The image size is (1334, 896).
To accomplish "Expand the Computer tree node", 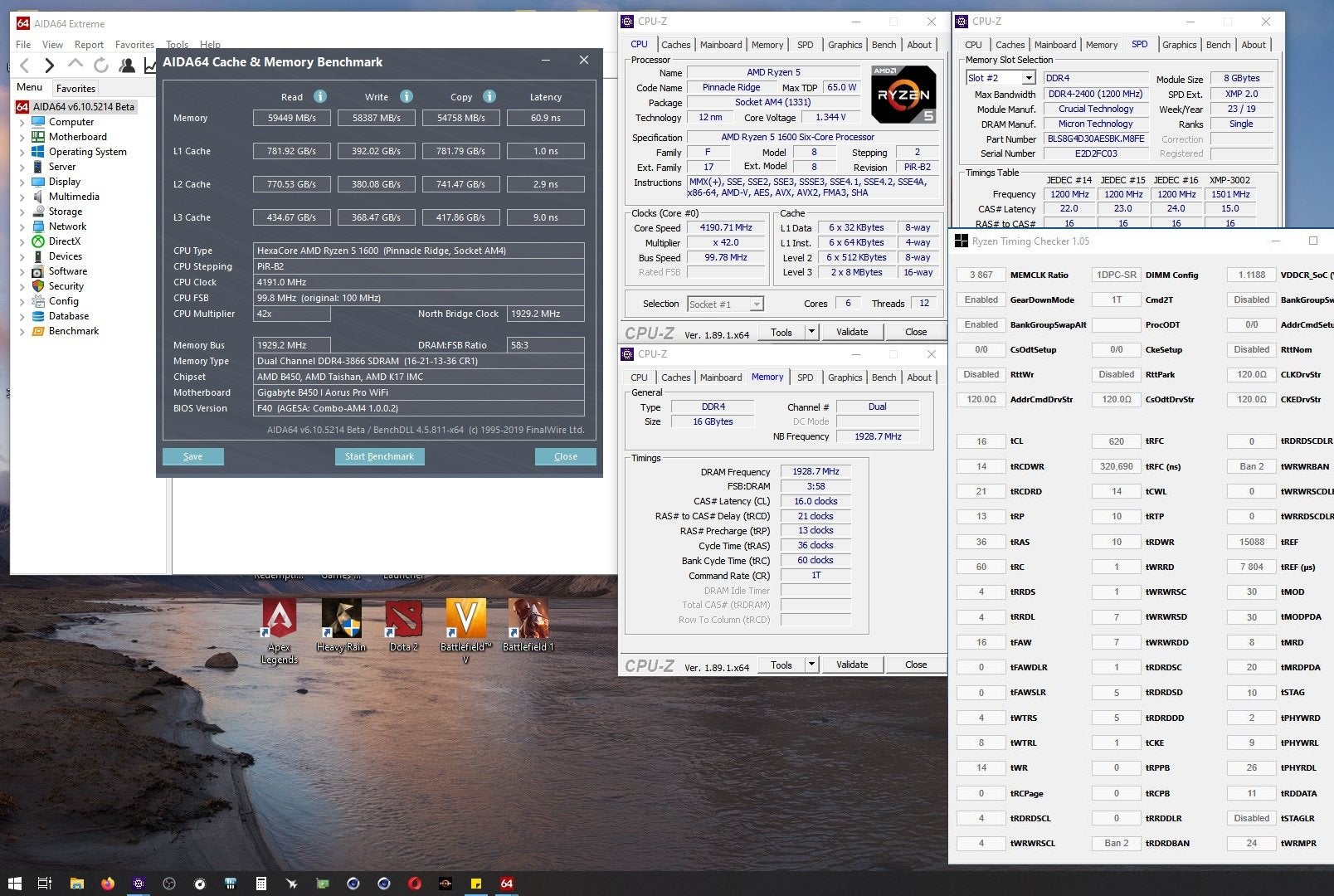I will coord(22,122).
